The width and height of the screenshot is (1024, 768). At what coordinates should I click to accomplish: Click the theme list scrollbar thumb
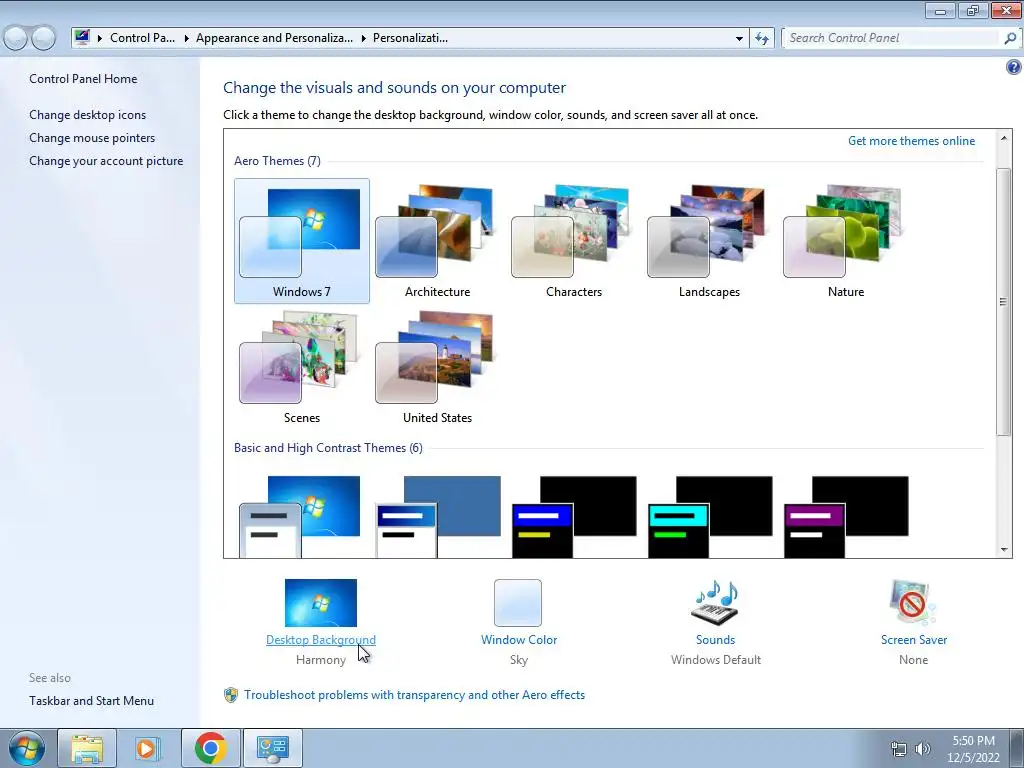(x=1004, y=301)
